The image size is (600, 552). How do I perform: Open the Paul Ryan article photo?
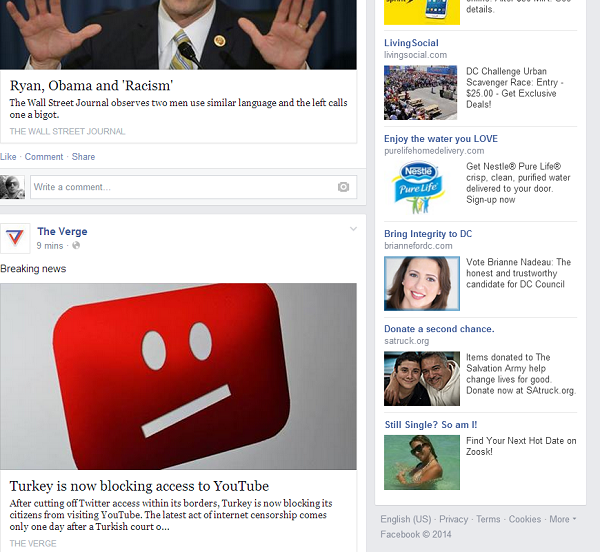(x=178, y=34)
